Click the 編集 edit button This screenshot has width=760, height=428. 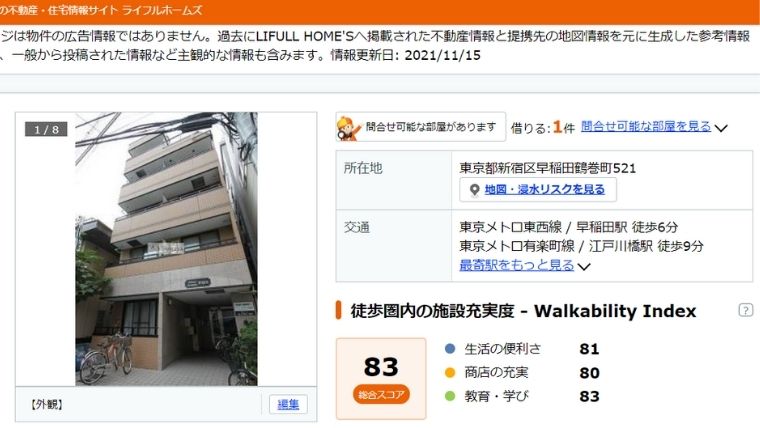click(288, 404)
